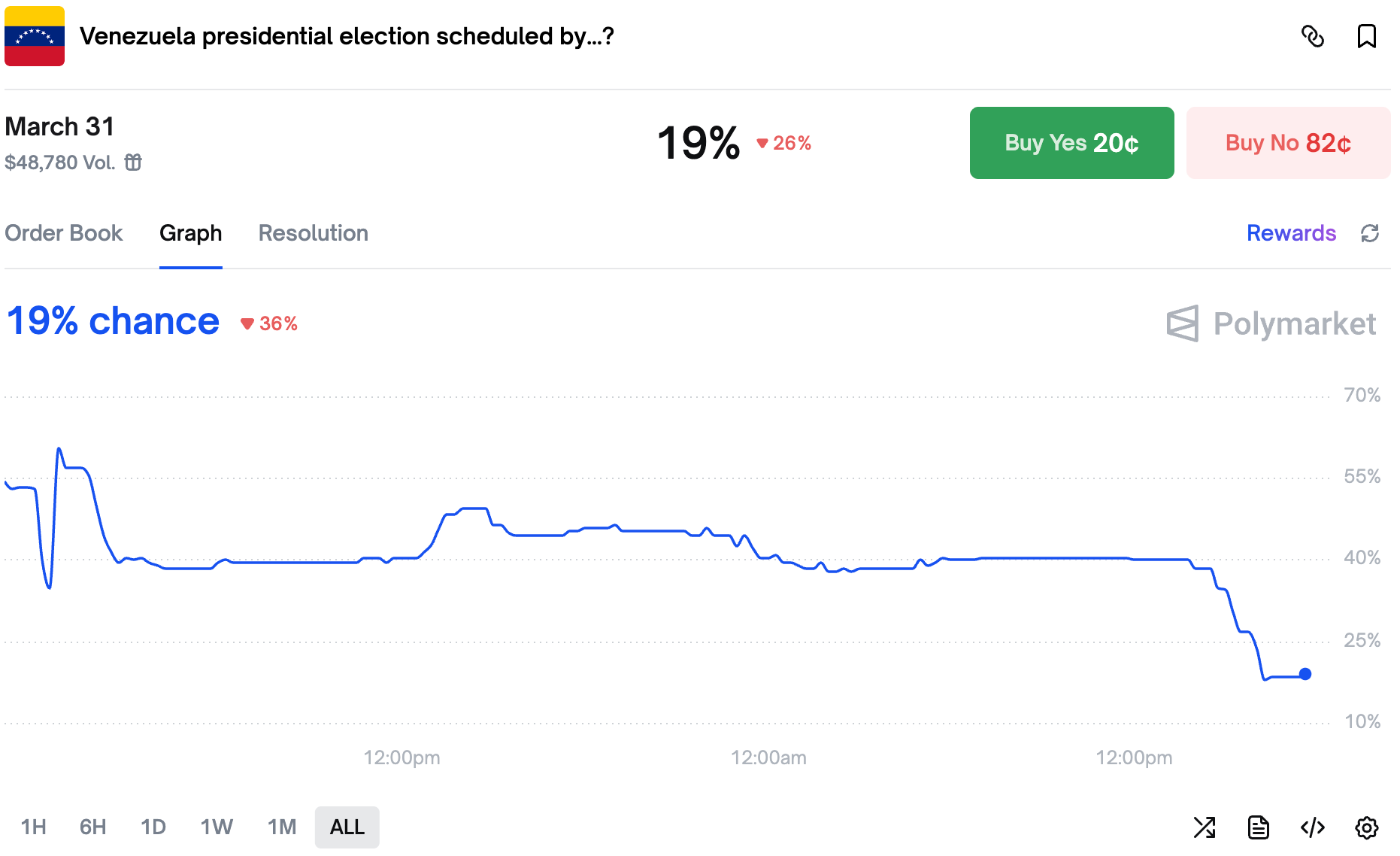This screenshot has width=1400, height=856.
Task: Switch to the Order Book tab
Action: [x=64, y=233]
